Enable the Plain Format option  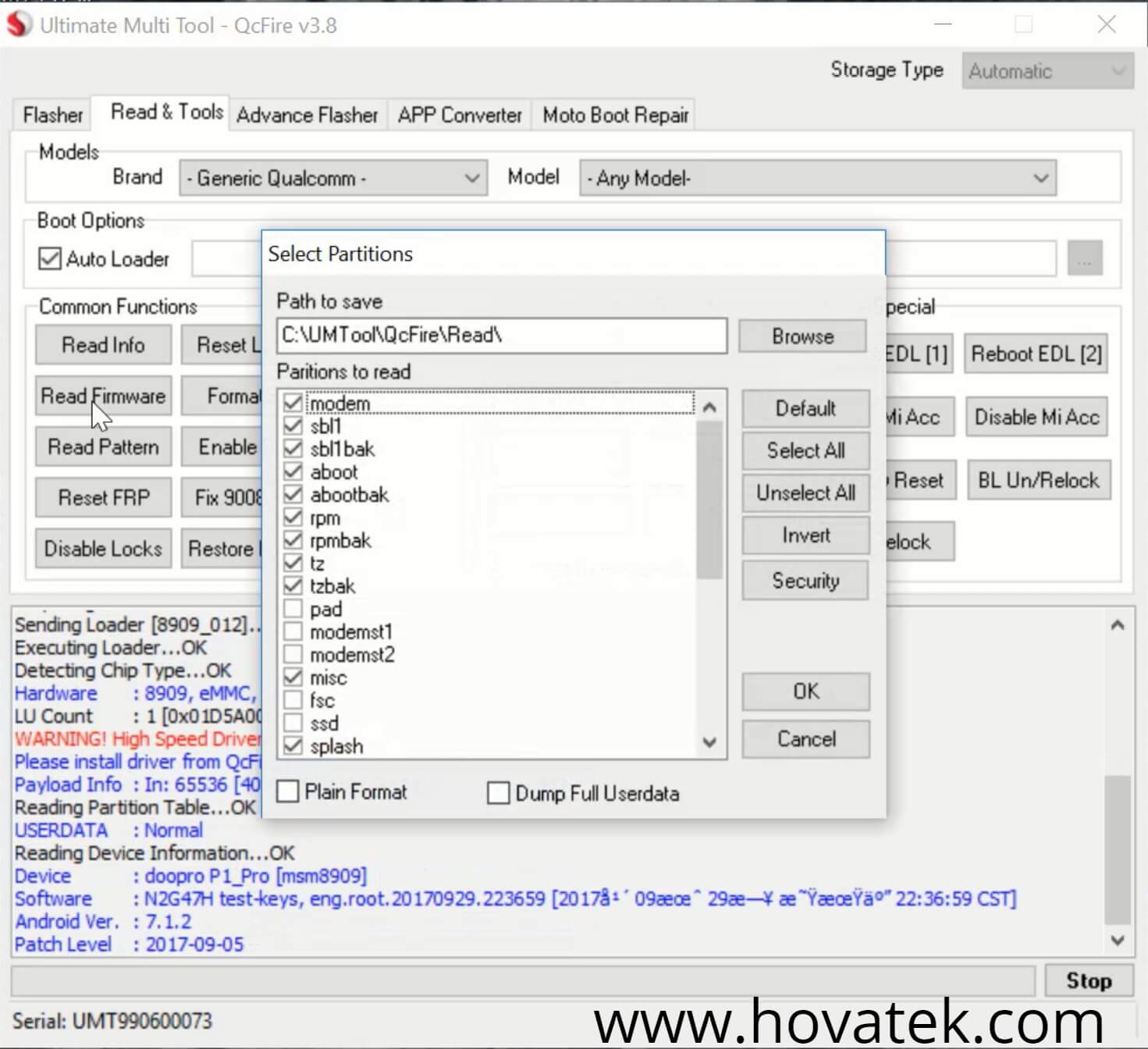point(288,792)
